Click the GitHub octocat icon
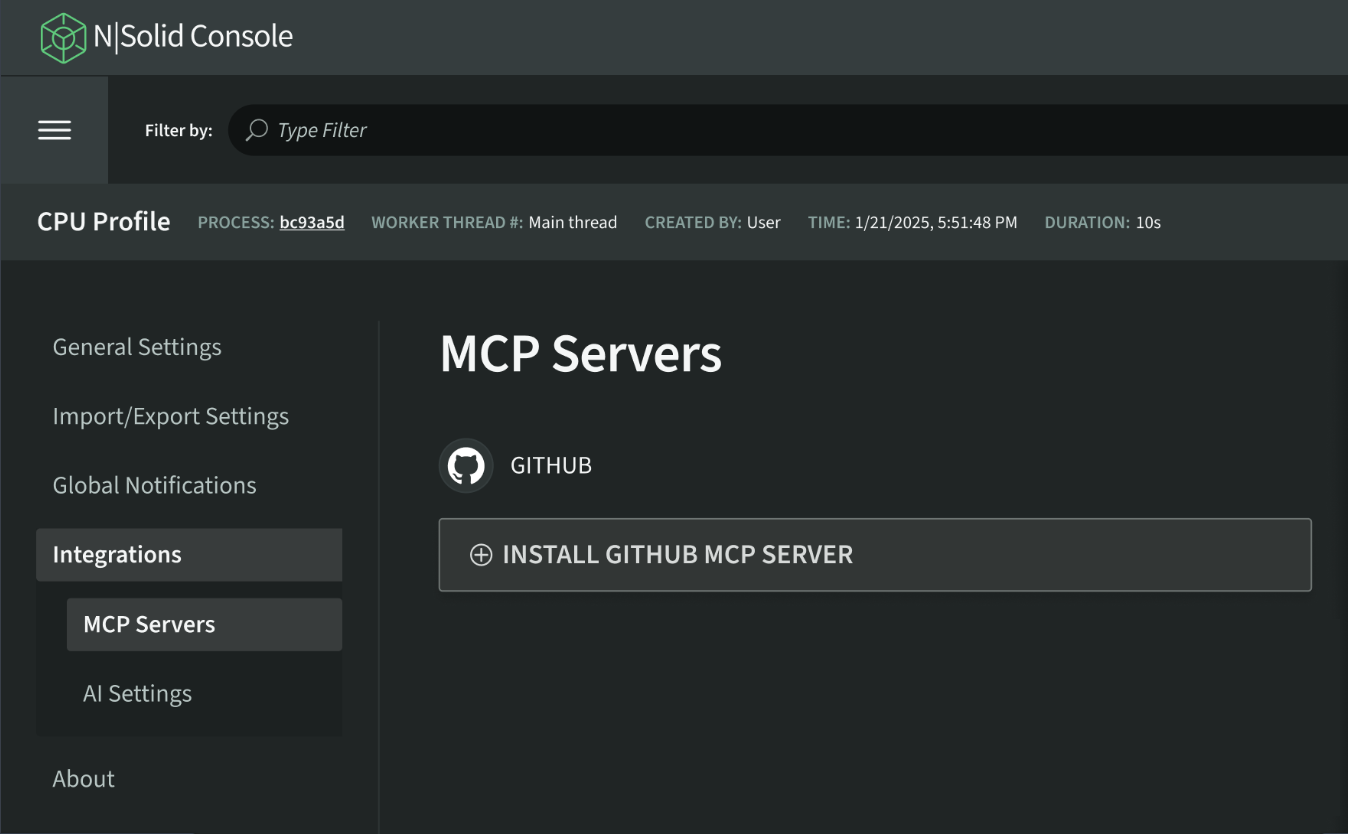 pyautogui.click(x=465, y=465)
